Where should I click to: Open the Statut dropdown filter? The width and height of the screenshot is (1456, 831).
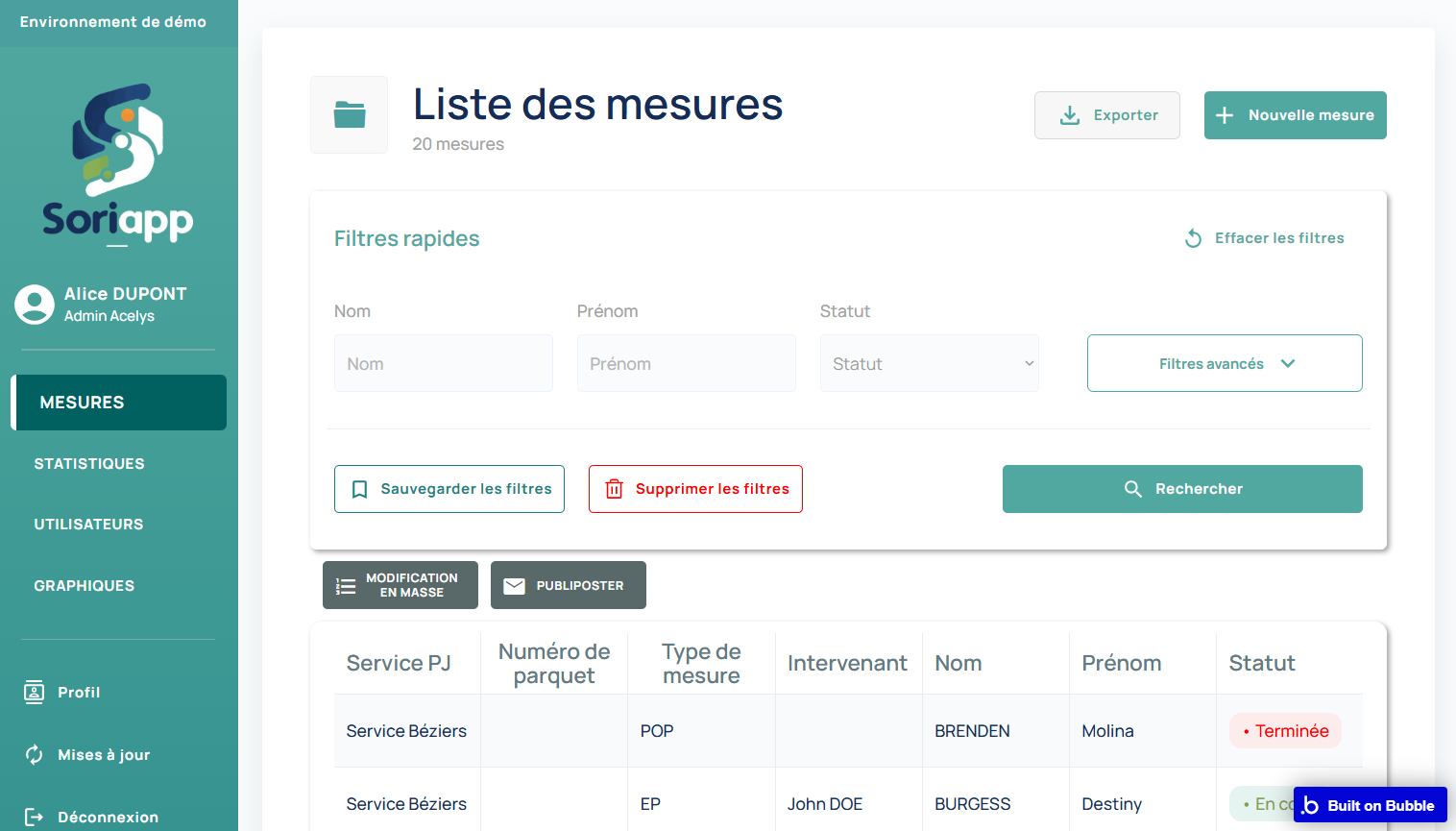coord(929,363)
